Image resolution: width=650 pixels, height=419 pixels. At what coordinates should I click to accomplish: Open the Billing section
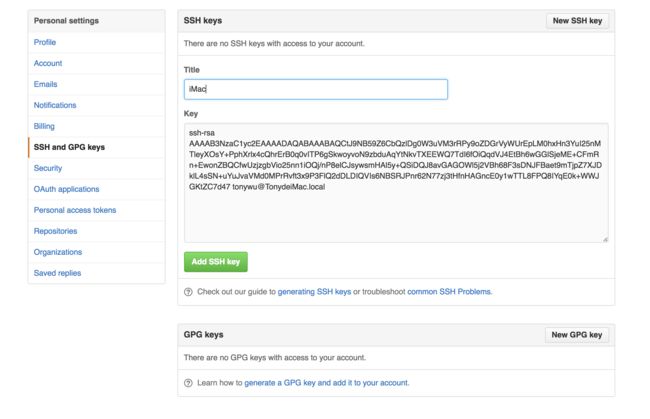(44, 126)
